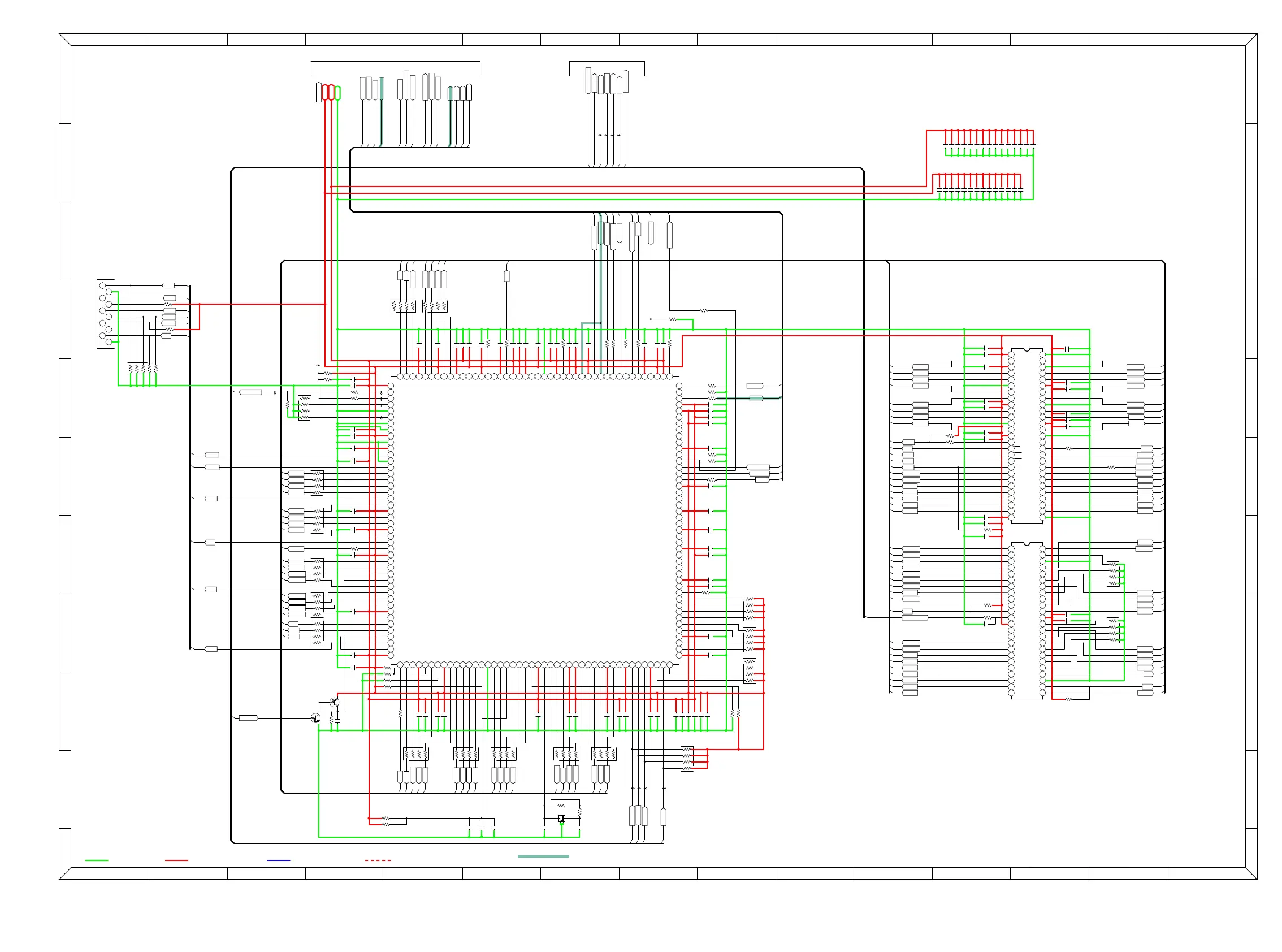Screen dimensions: 1282x952
Task: Click the blue legend line
Action: click(278, 860)
